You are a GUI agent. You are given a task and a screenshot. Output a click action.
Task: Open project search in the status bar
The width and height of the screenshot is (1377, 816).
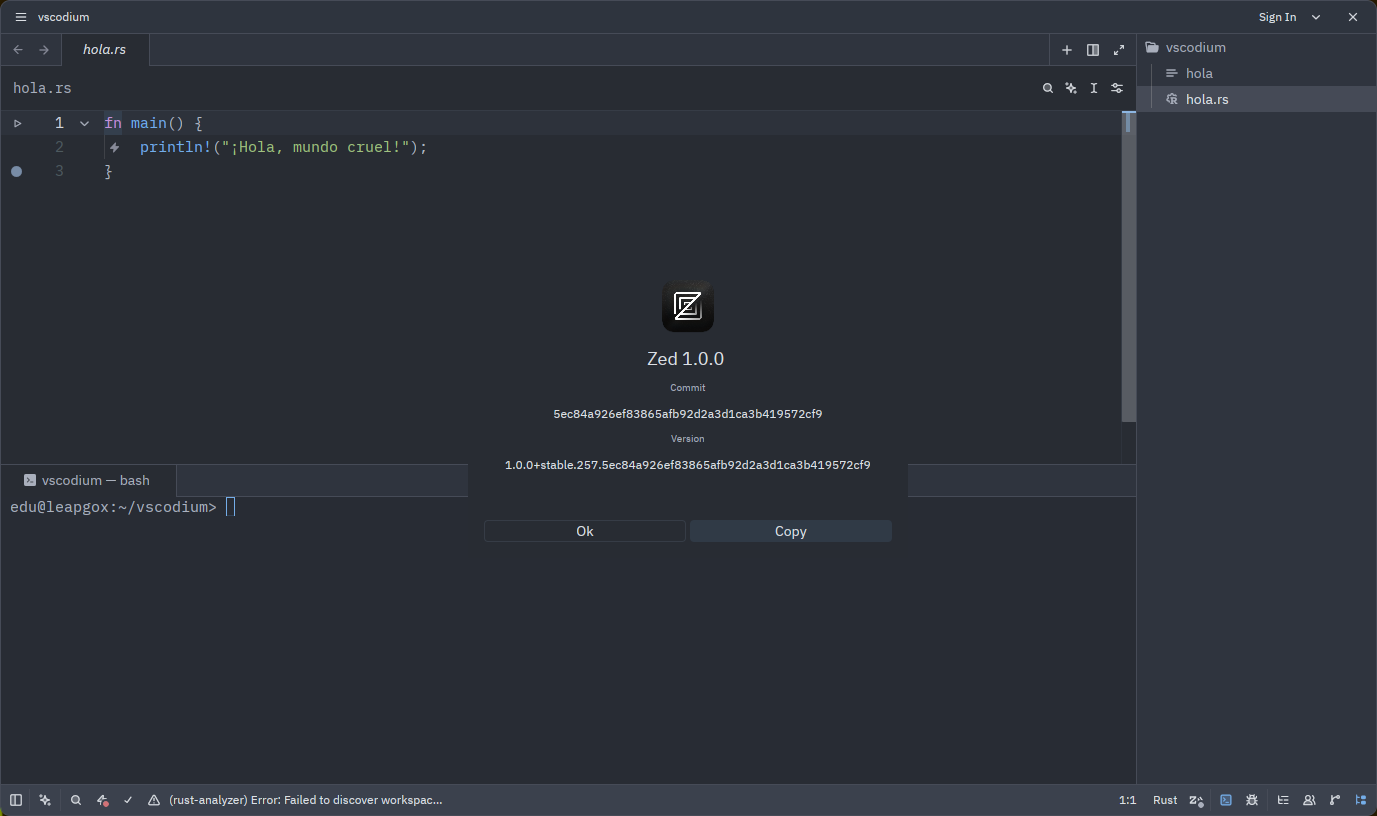coord(76,800)
